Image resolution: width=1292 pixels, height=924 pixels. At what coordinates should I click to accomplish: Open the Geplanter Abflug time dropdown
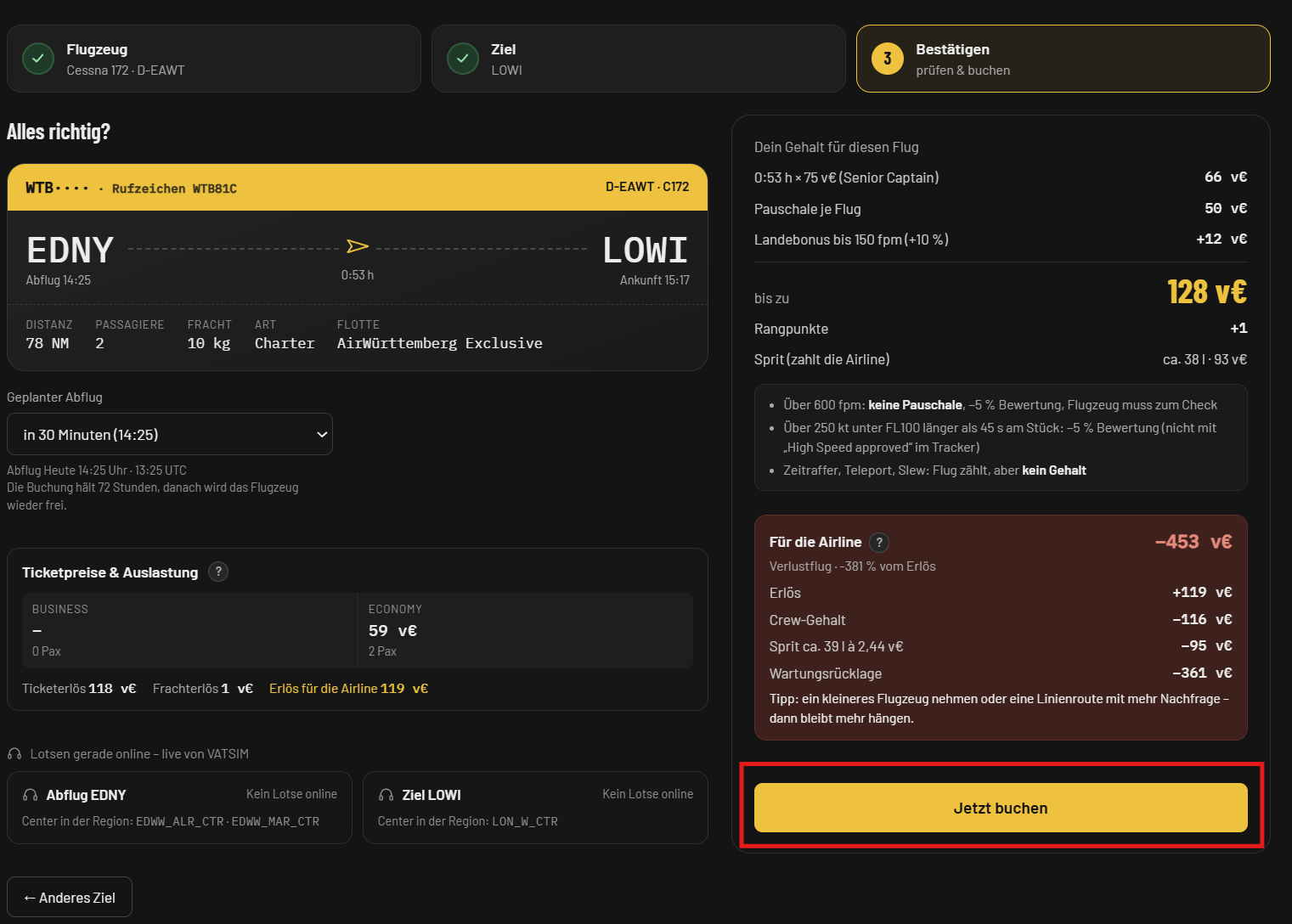click(170, 434)
